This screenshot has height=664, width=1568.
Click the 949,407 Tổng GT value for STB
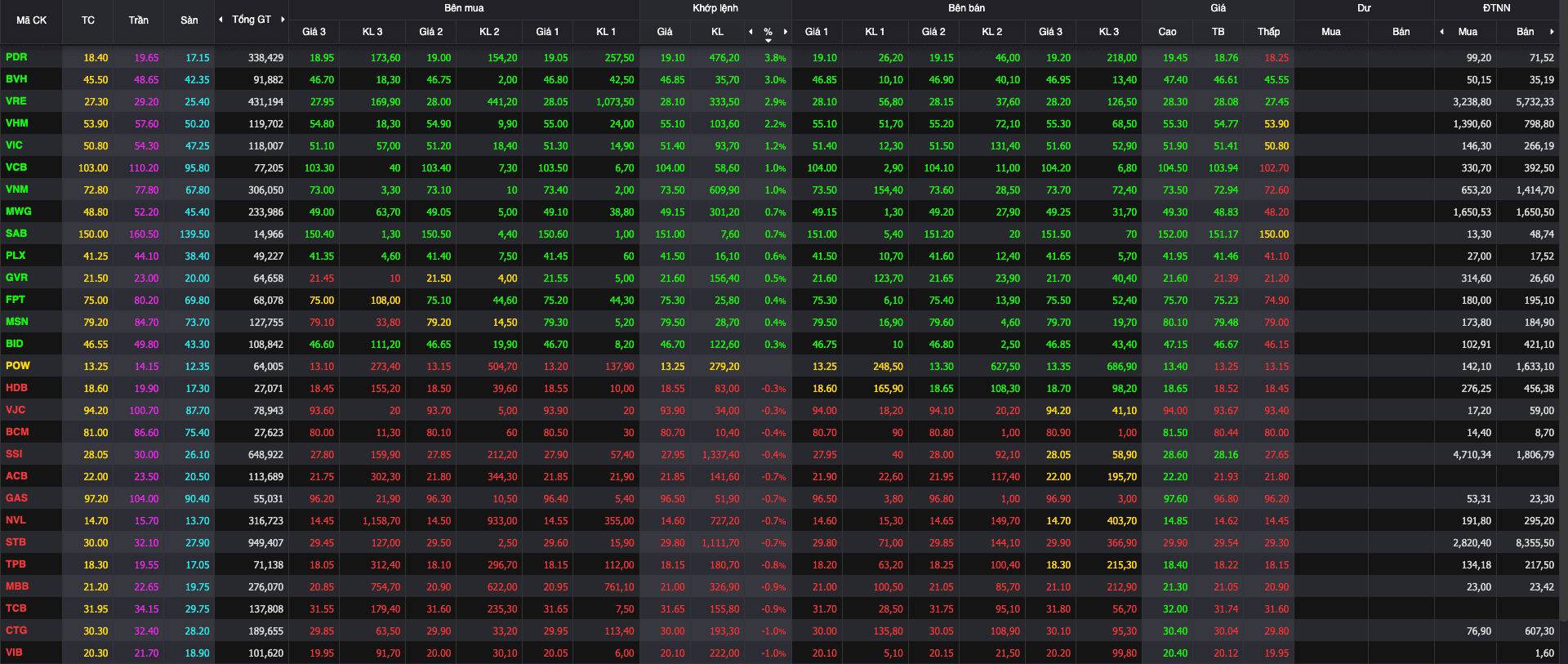coord(265,543)
